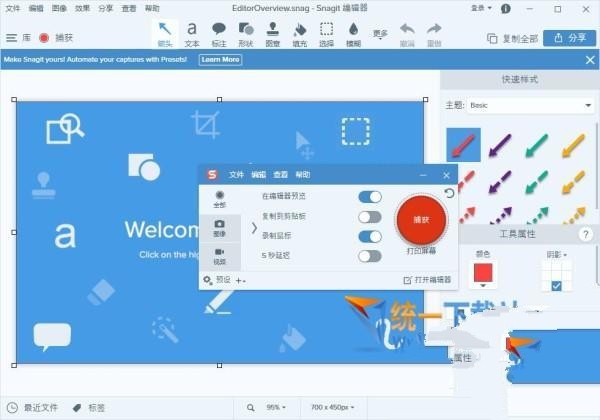This screenshot has width=600, height=420.
Task: Click the red Capture (捕获) record icon in editor toolbar
Action: click(x=44, y=37)
